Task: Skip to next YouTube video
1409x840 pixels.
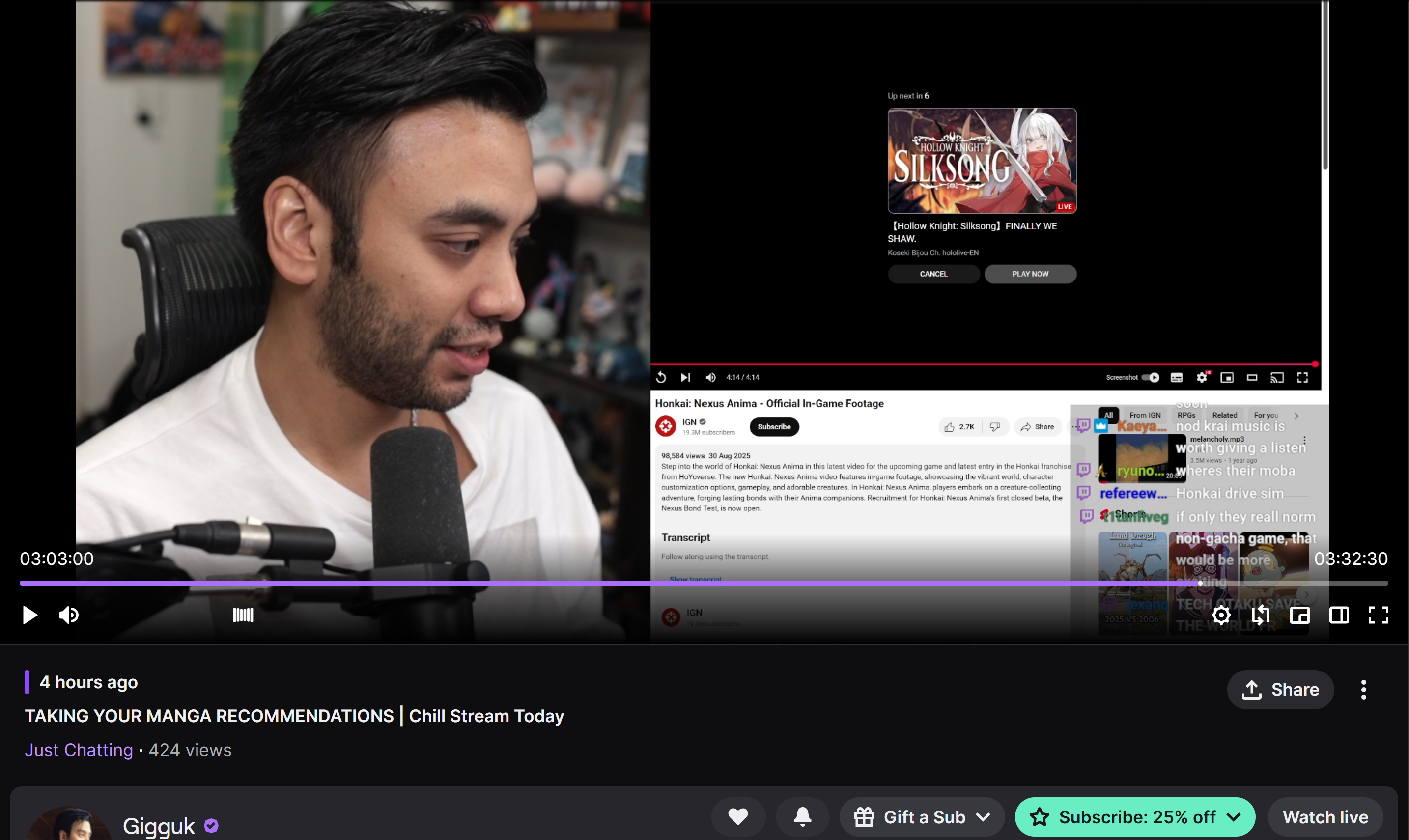Action: click(x=685, y=377)
